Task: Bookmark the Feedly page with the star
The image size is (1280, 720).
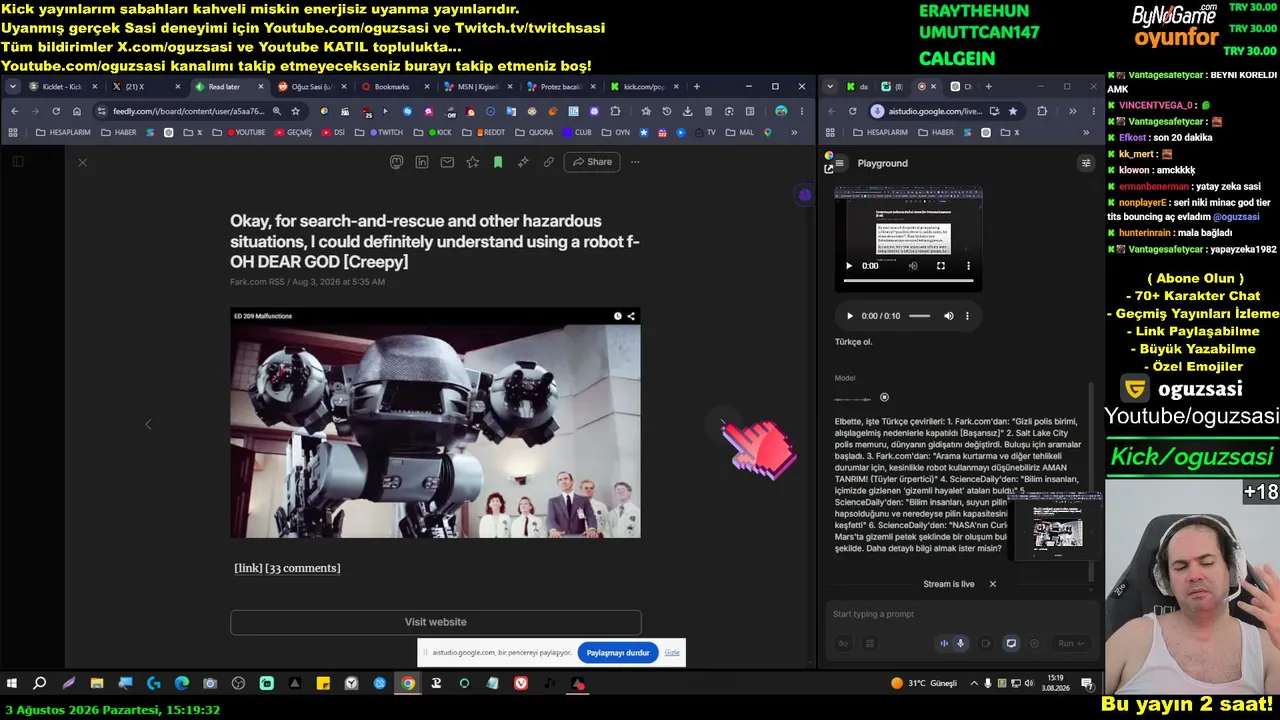Action: coord(295,111)
